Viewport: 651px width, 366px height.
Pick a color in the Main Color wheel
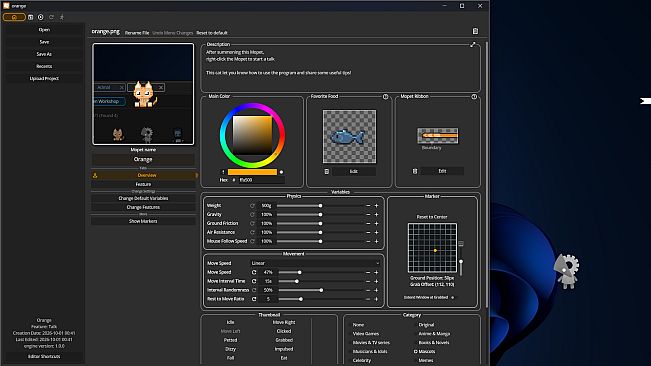[252, 135]
